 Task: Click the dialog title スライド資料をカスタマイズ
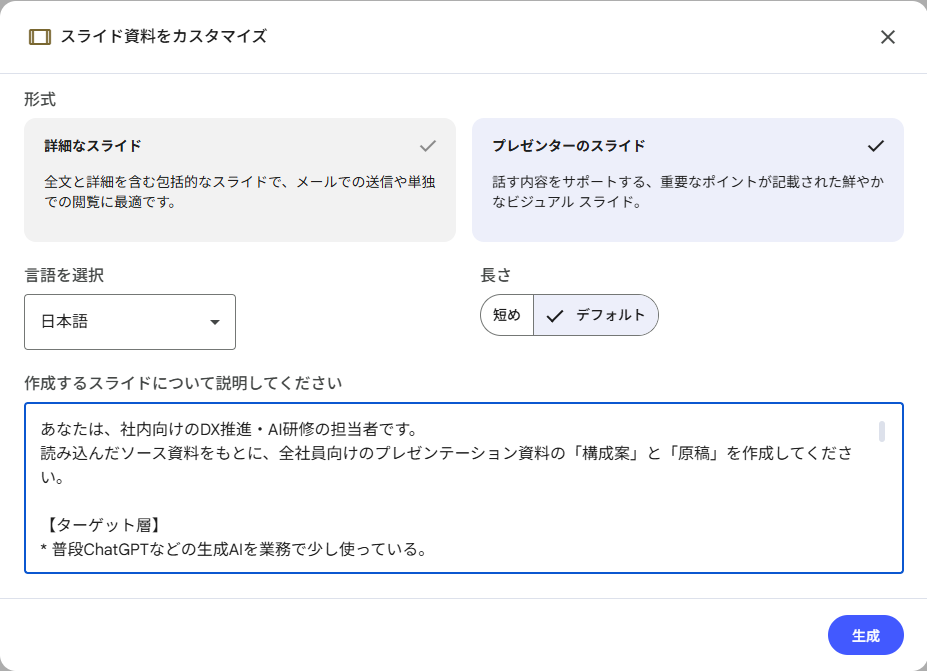click(163, 37)
